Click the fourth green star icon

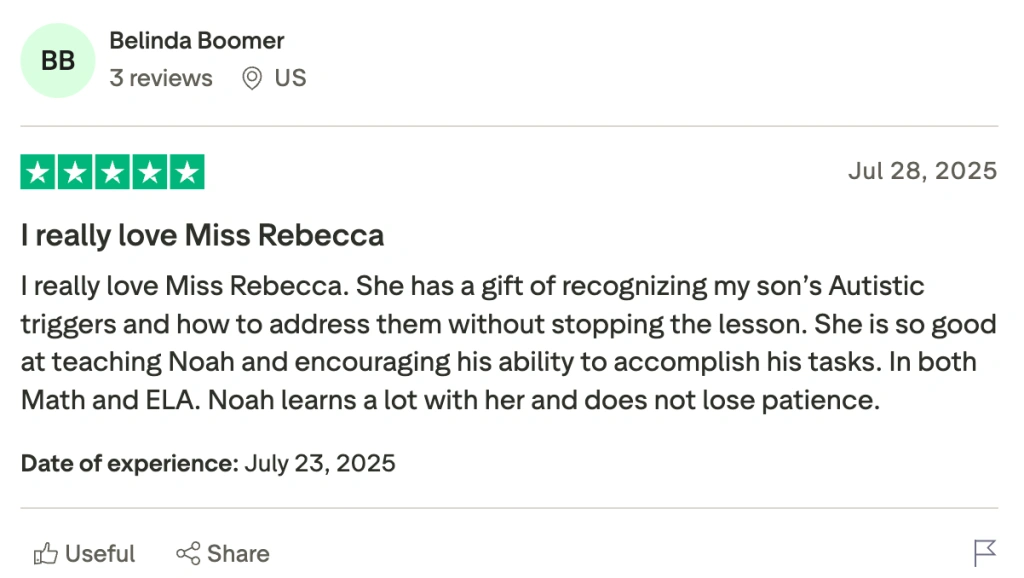[x=150, y=171]
